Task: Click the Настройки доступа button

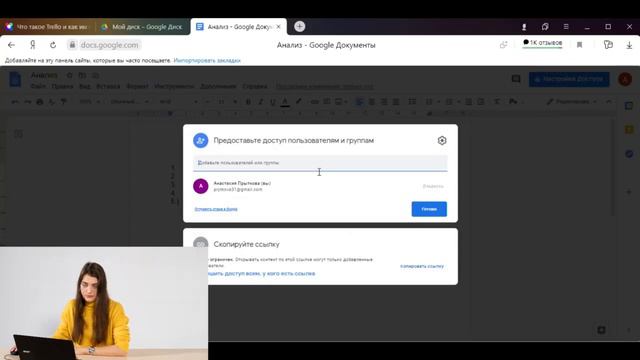Action: pyautogui.click(x=569, y=79)
